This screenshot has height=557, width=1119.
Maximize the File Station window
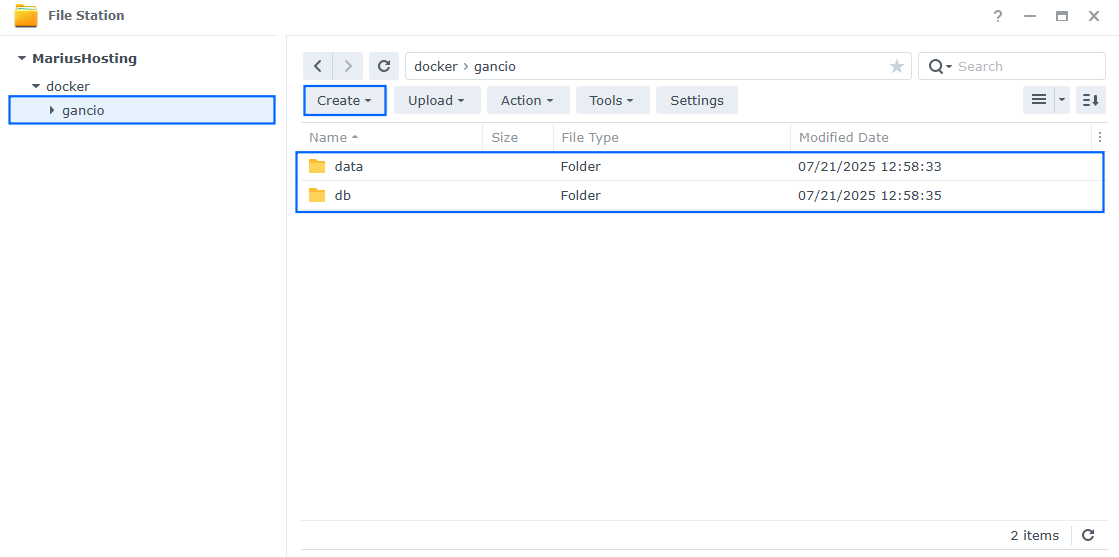pyautogui.click(x=1062, y=16)
